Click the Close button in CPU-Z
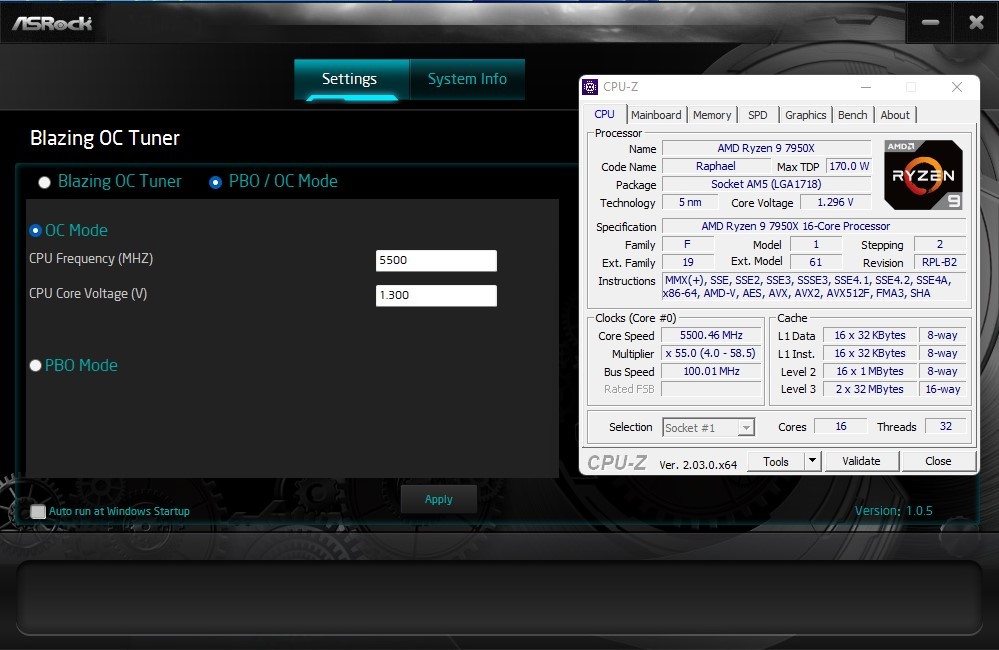999x650 pixels. 938,461
